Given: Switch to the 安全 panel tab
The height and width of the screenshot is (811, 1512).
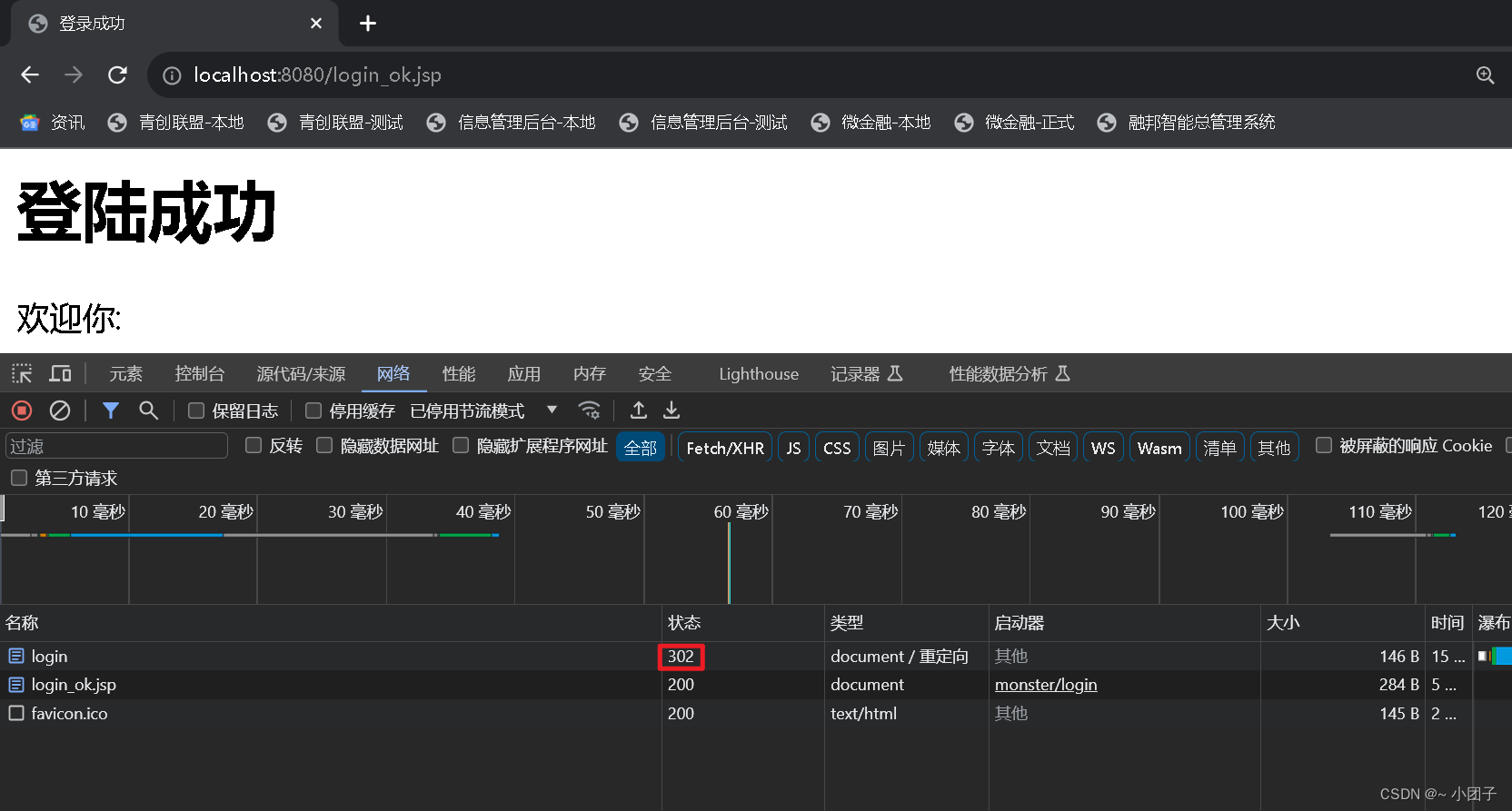Looking at the screenshot, I should pyautogui.click(x=655, y=373).
